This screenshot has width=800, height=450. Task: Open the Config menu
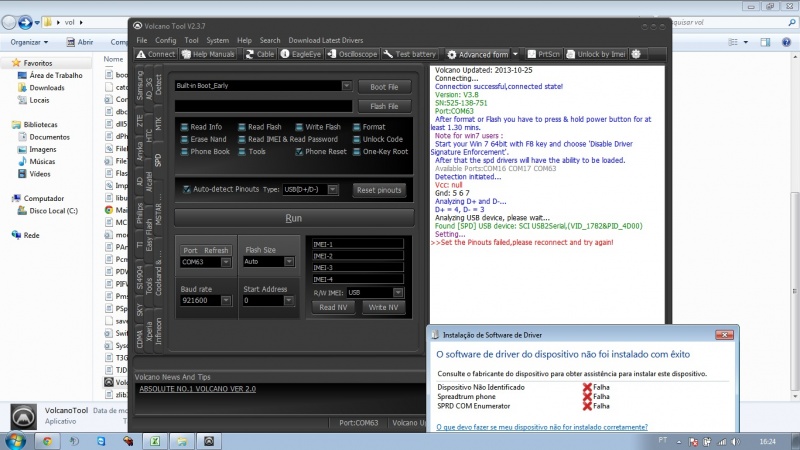[165, 40]
